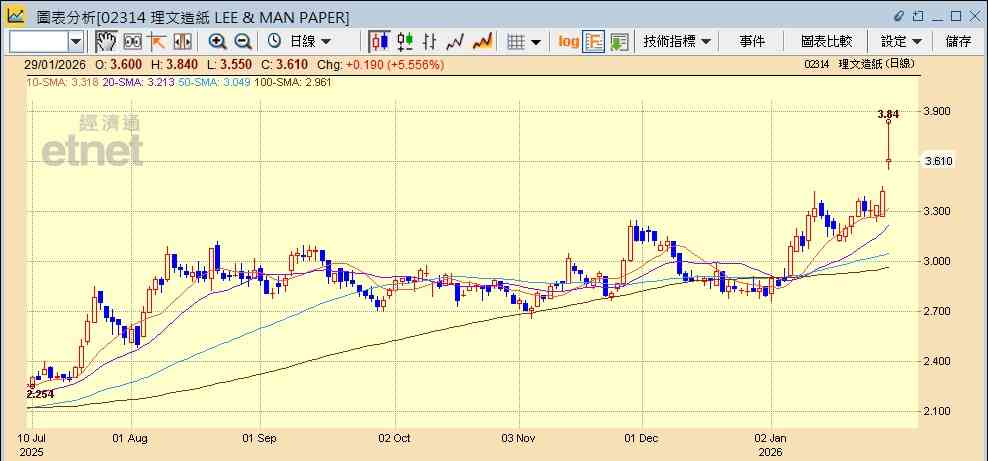Click the 3.610 current price axis label
Image resolution: width=988 pixels, height=461 pixels.
coord(938,161)
